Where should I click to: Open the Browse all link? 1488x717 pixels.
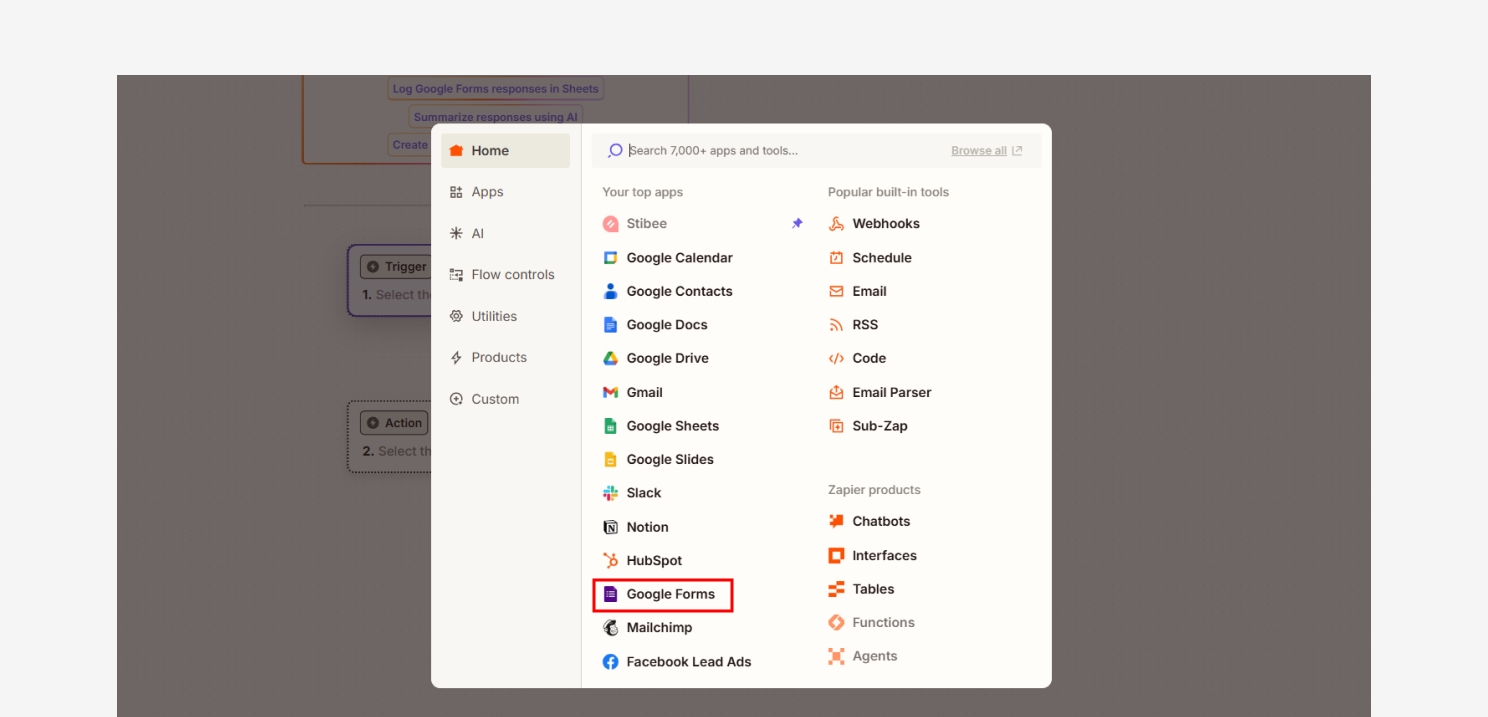[986, 151]
